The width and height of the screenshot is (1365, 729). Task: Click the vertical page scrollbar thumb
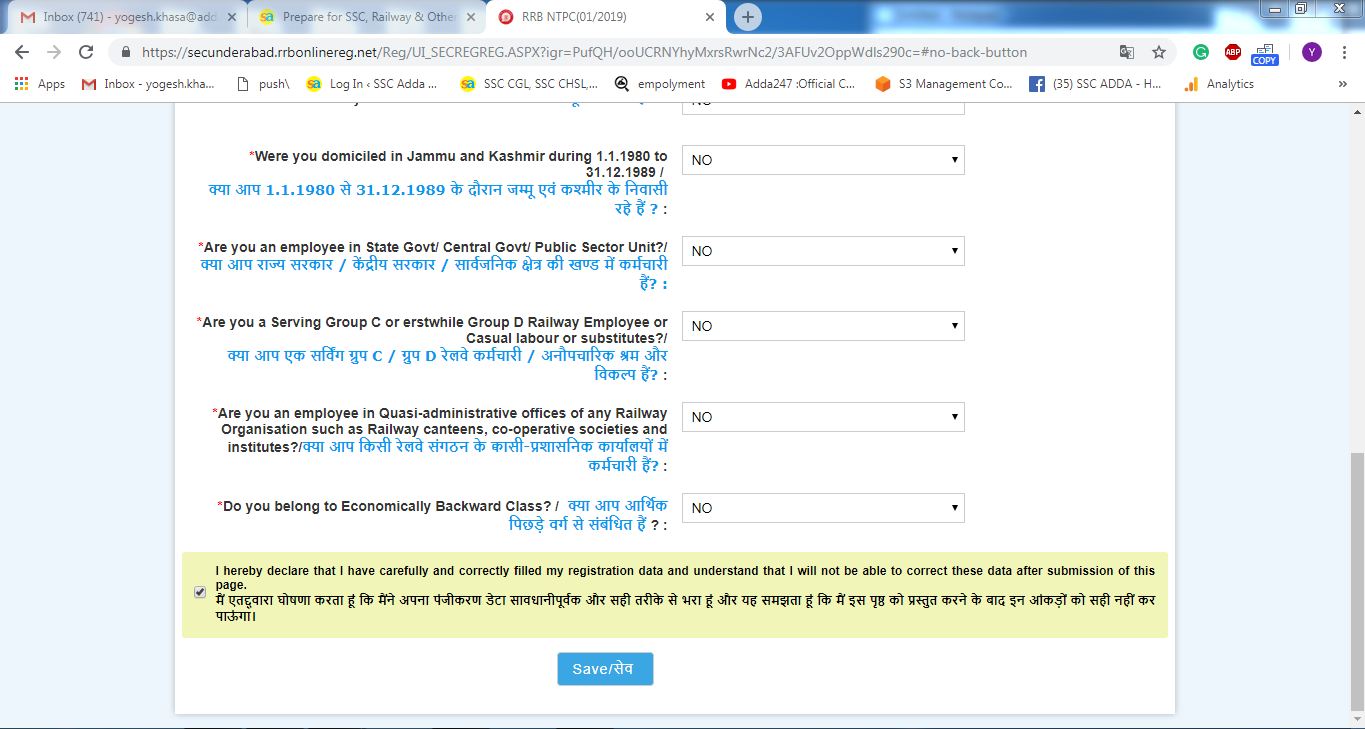[1356, 580]
